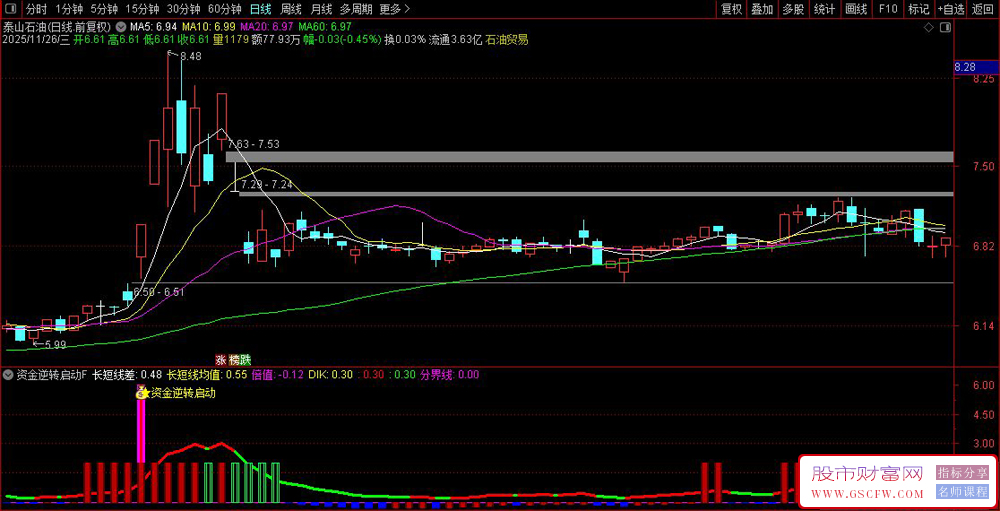Screen dimensions: 1000x511
Task: Click the yellow 资金逆转启动 signal label
Action: (x=183, y=393)
